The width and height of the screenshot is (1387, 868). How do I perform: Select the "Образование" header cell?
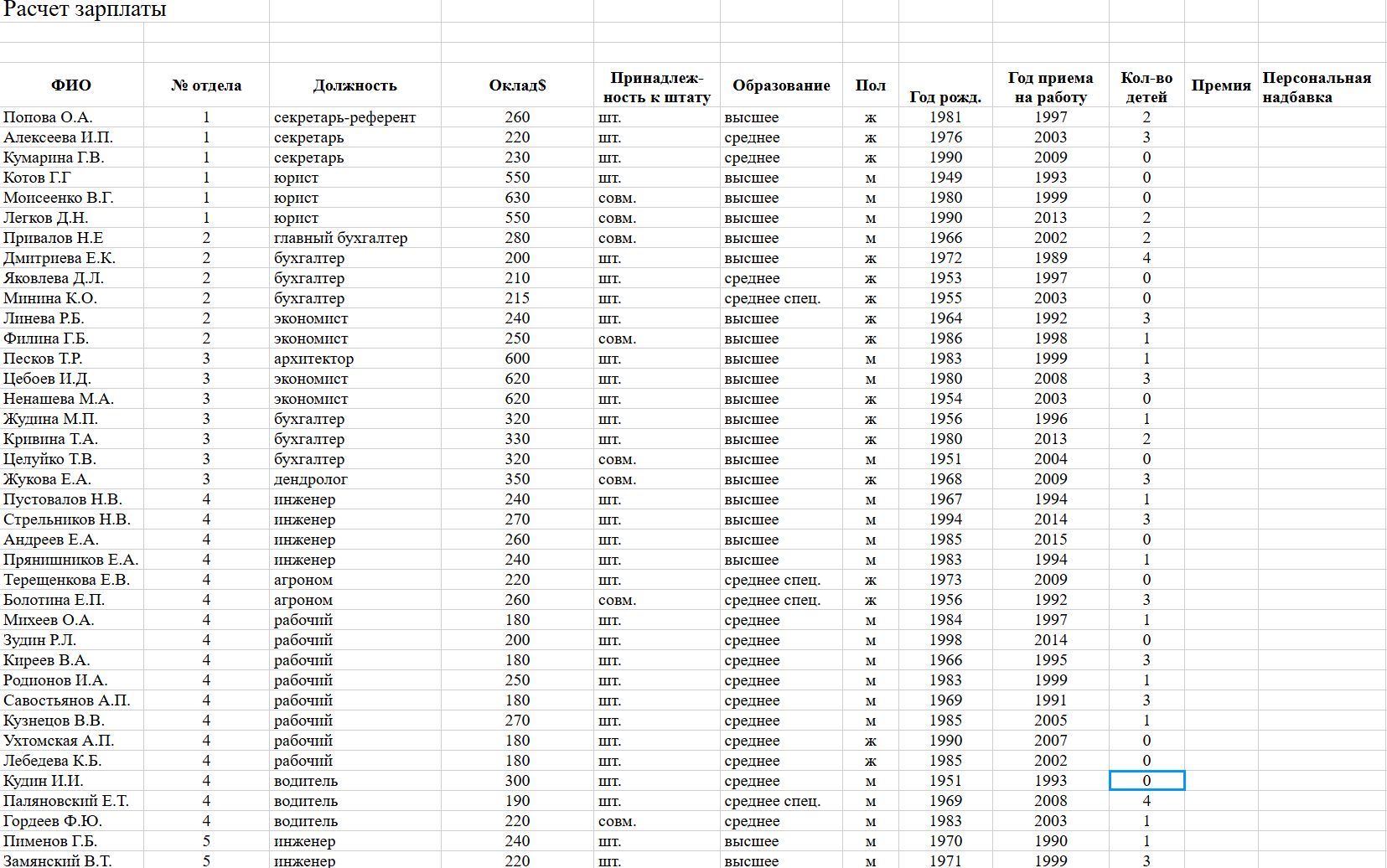[x=781, y=85]
